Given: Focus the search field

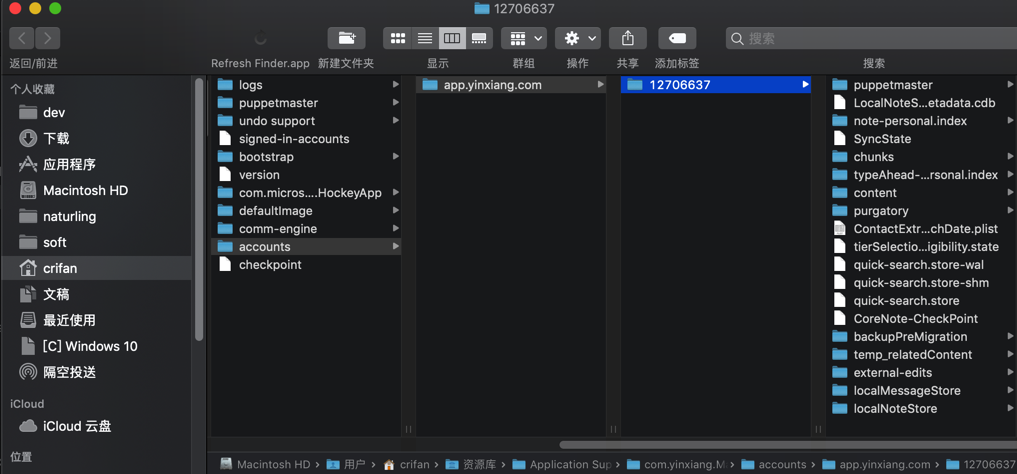Looking at the screenshot, I should pos(871,38).
